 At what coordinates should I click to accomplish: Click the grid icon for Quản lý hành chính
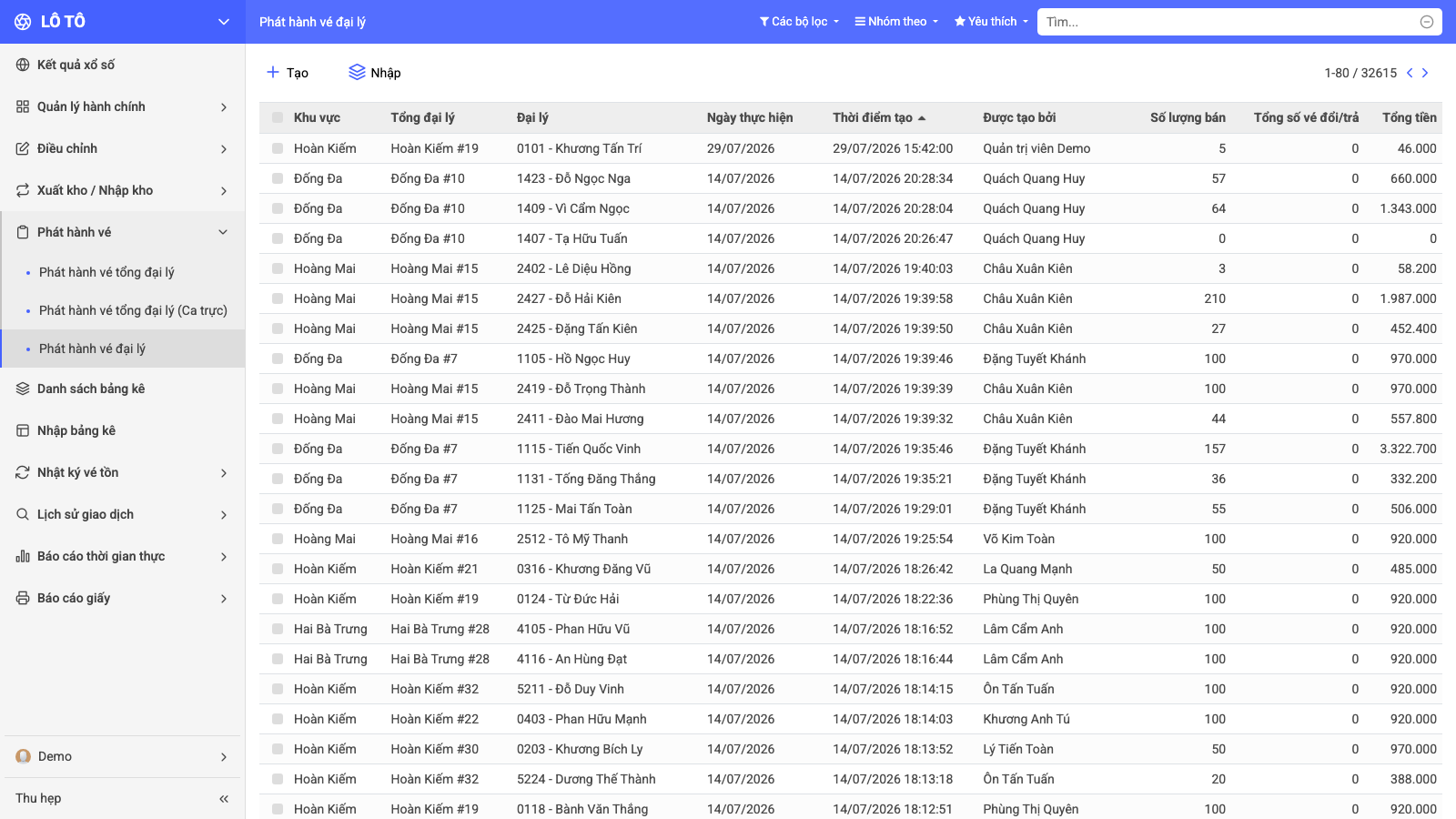coord(23,106)
